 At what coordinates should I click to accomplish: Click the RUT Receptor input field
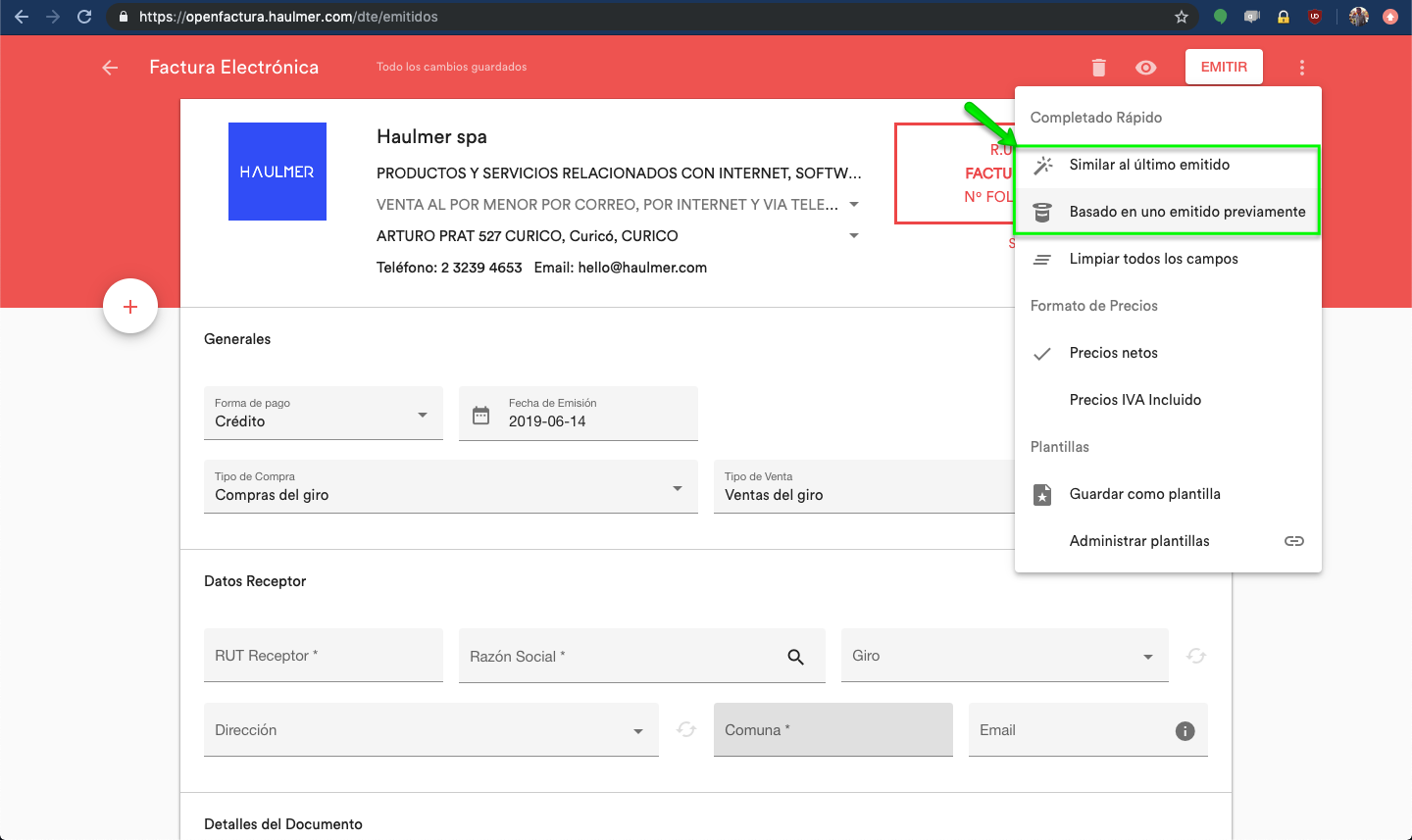pos(323,656)
